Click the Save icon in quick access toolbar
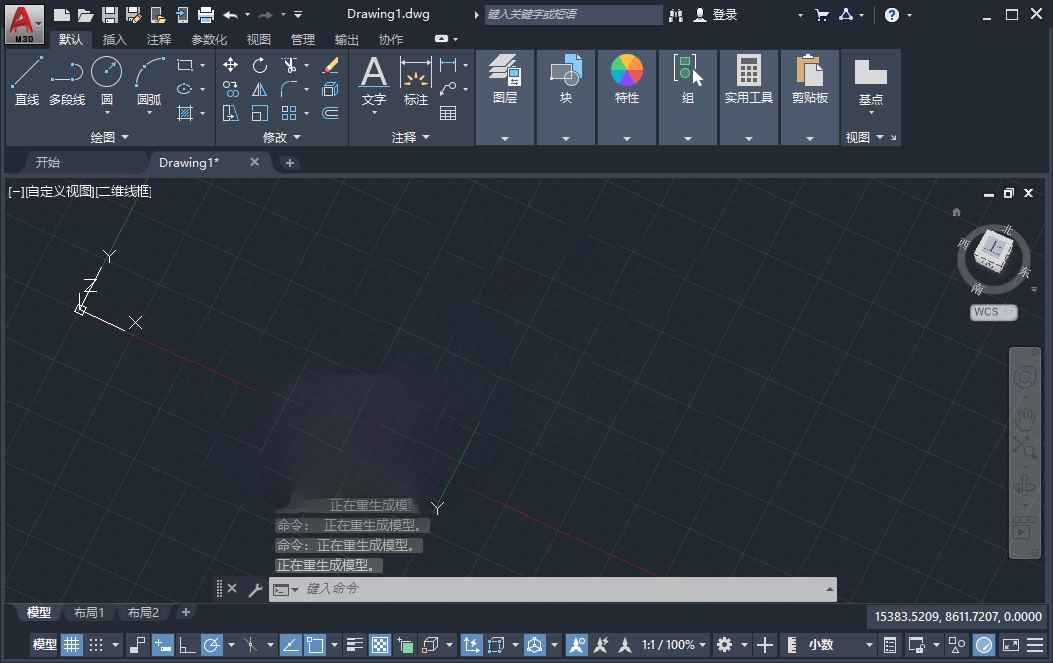 [110, 14]
